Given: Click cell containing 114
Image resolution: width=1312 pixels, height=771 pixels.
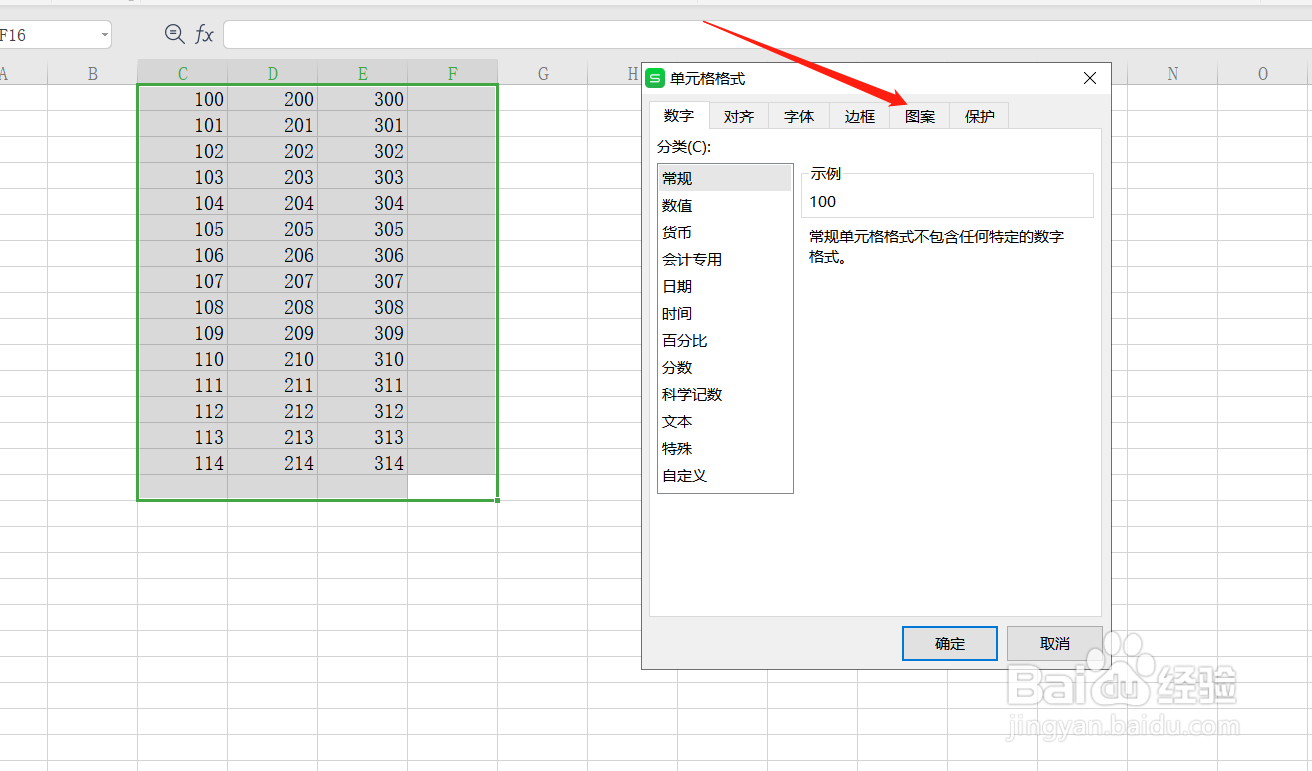Looking at the screenshot, I should pyautogui.click(x=183, y=463).
